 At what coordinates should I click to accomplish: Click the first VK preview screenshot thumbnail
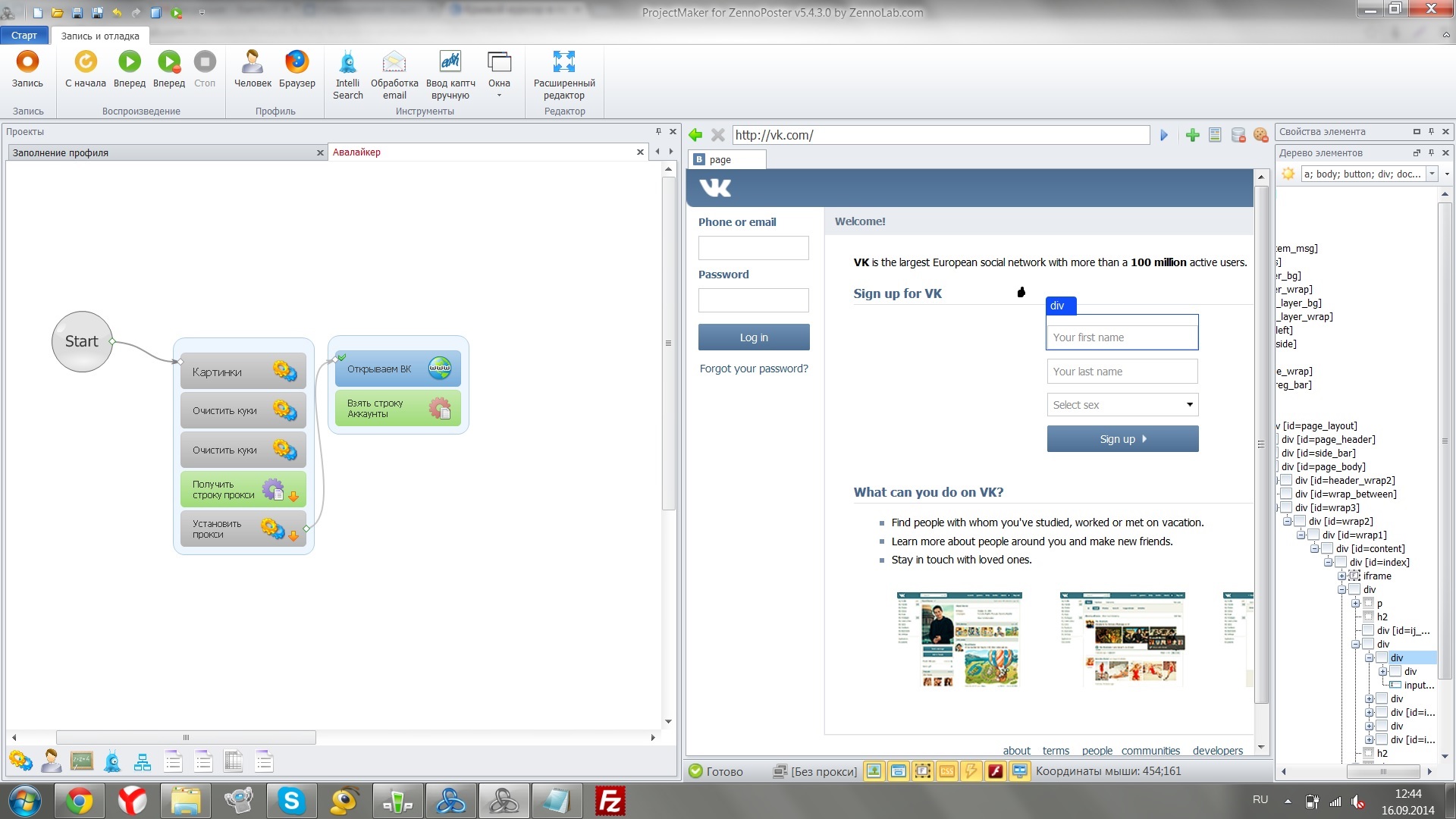pos(959,639)
